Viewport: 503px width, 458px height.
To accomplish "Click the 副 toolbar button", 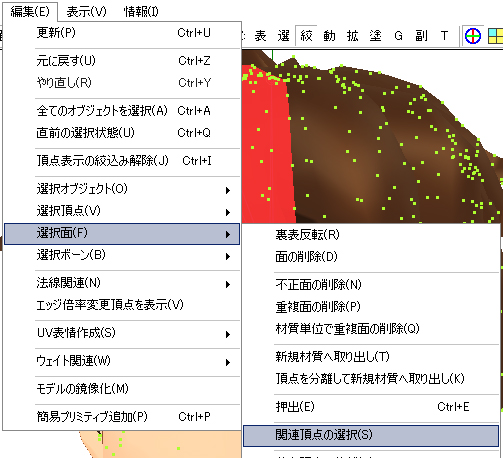I will click(x=421, y=35).
